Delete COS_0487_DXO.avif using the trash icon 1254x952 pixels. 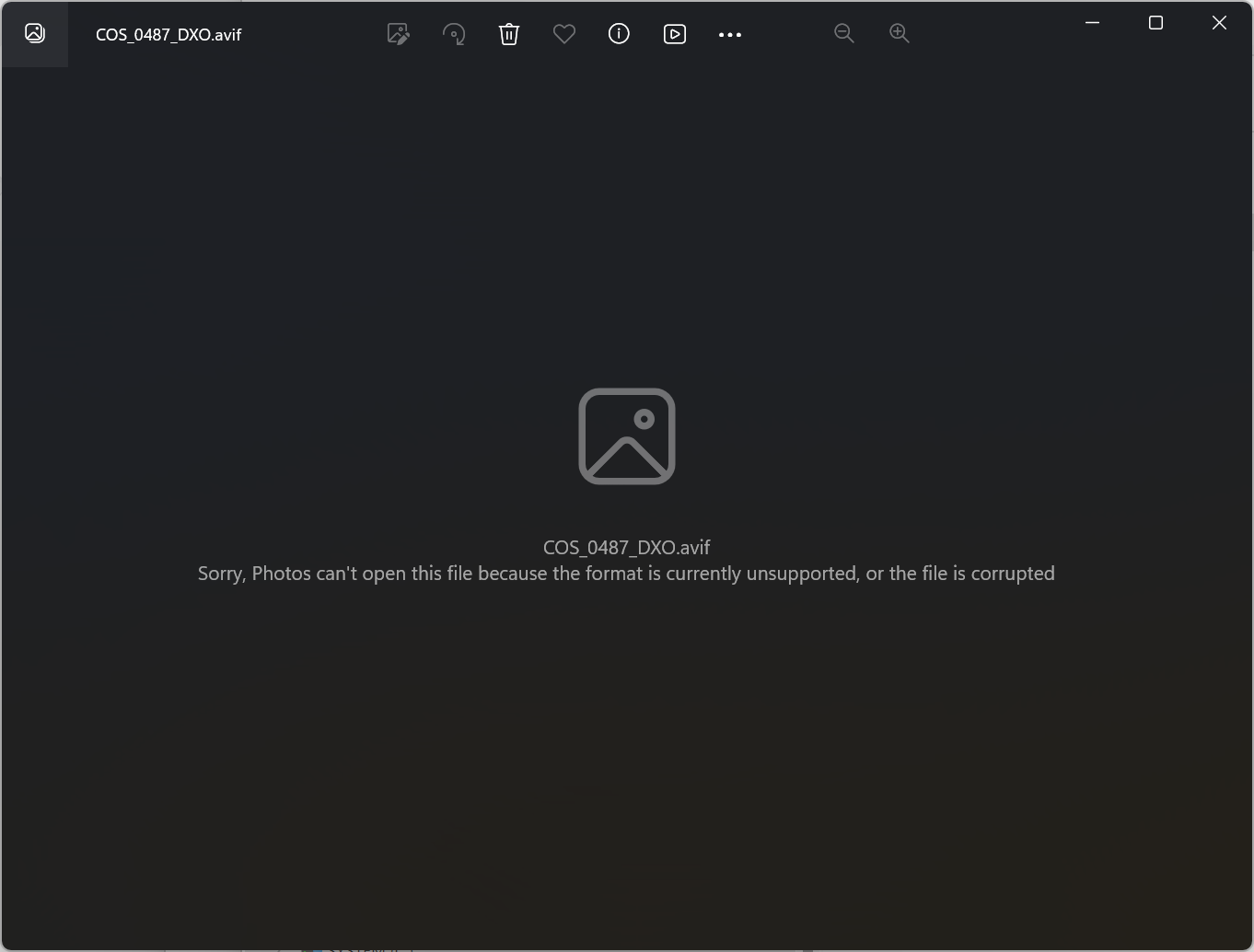508,34
